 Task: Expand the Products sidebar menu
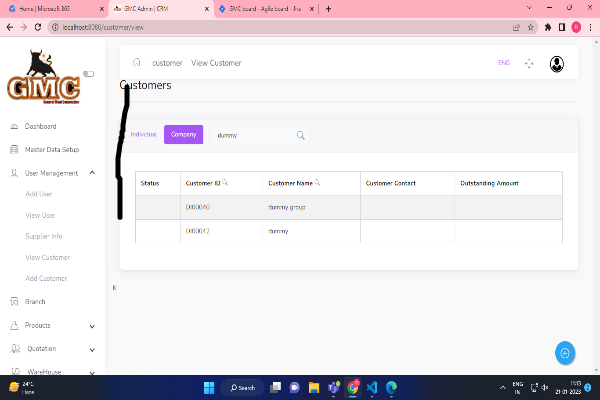[x=92, y=325]
